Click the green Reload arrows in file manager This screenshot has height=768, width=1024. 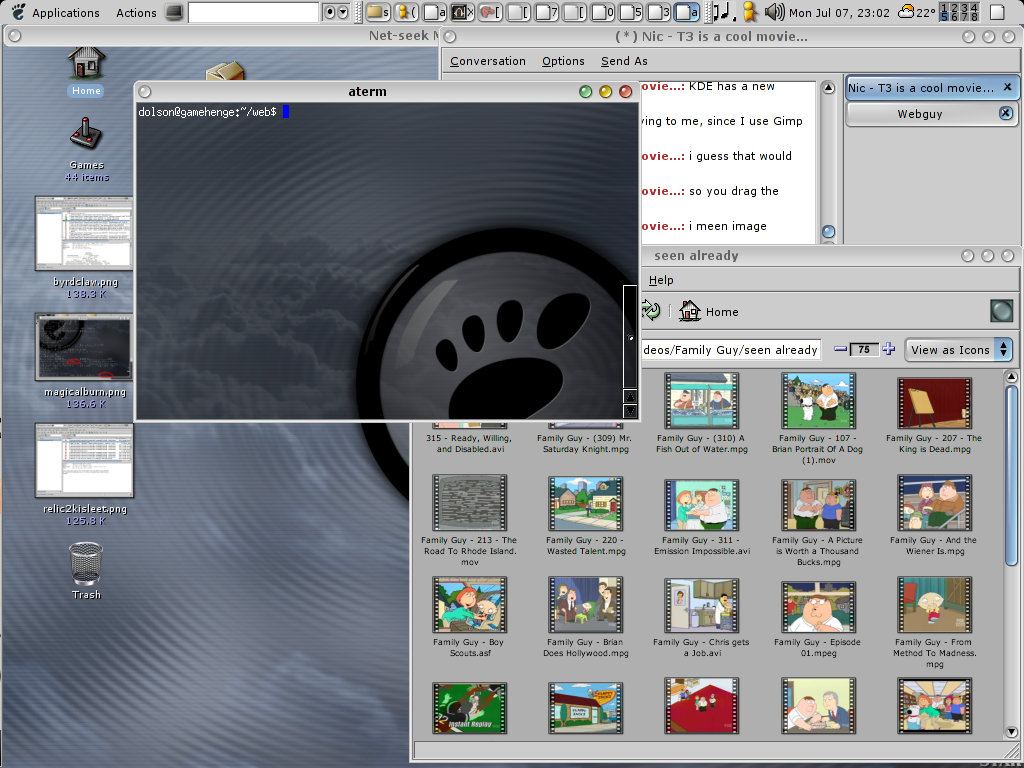pos(650,310)
